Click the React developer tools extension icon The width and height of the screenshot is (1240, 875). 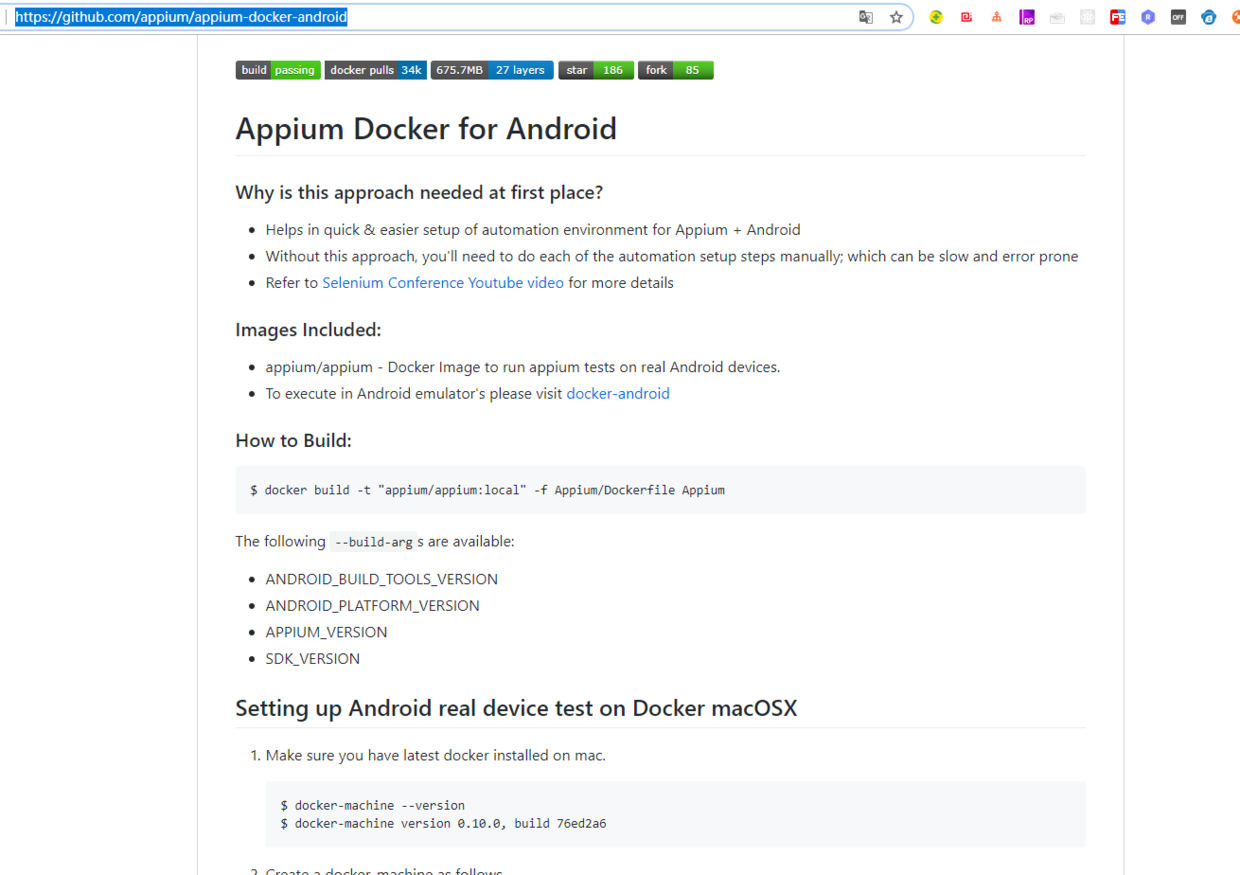1087,17
